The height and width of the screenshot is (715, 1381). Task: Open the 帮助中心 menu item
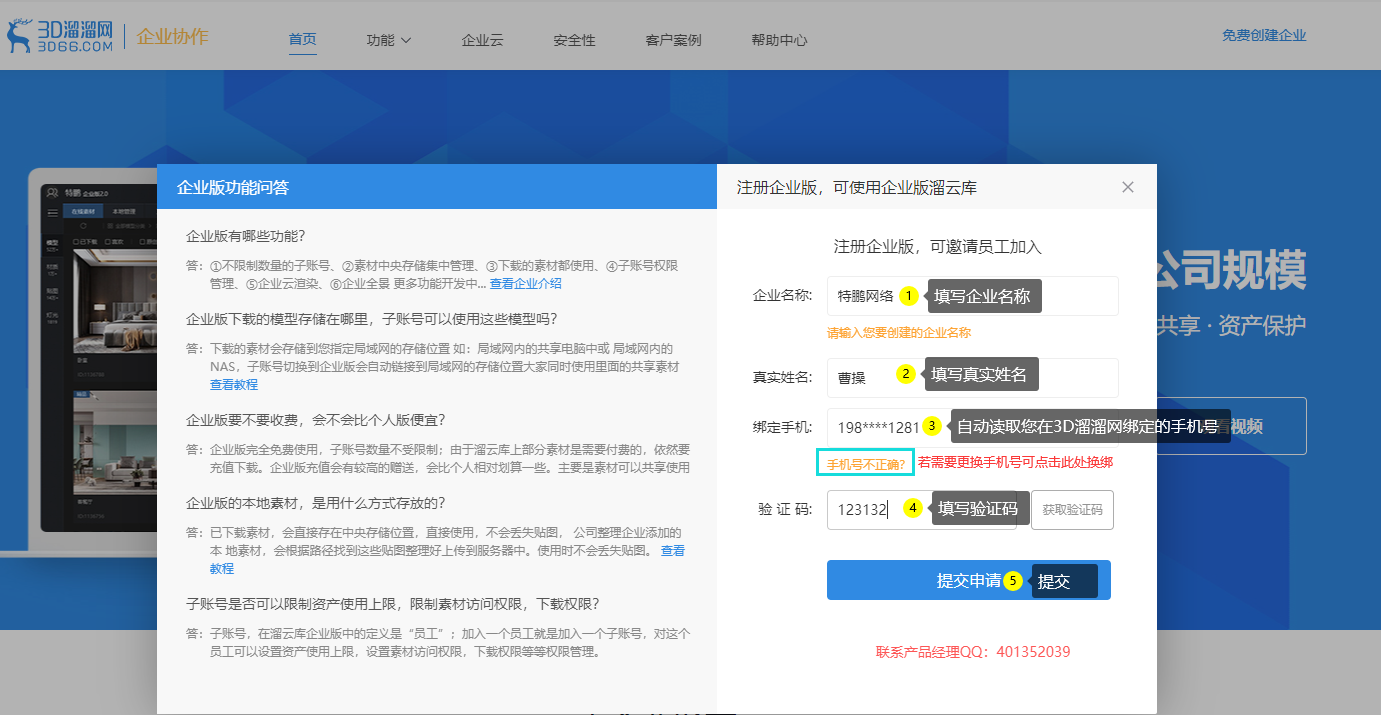coord(779,41)
